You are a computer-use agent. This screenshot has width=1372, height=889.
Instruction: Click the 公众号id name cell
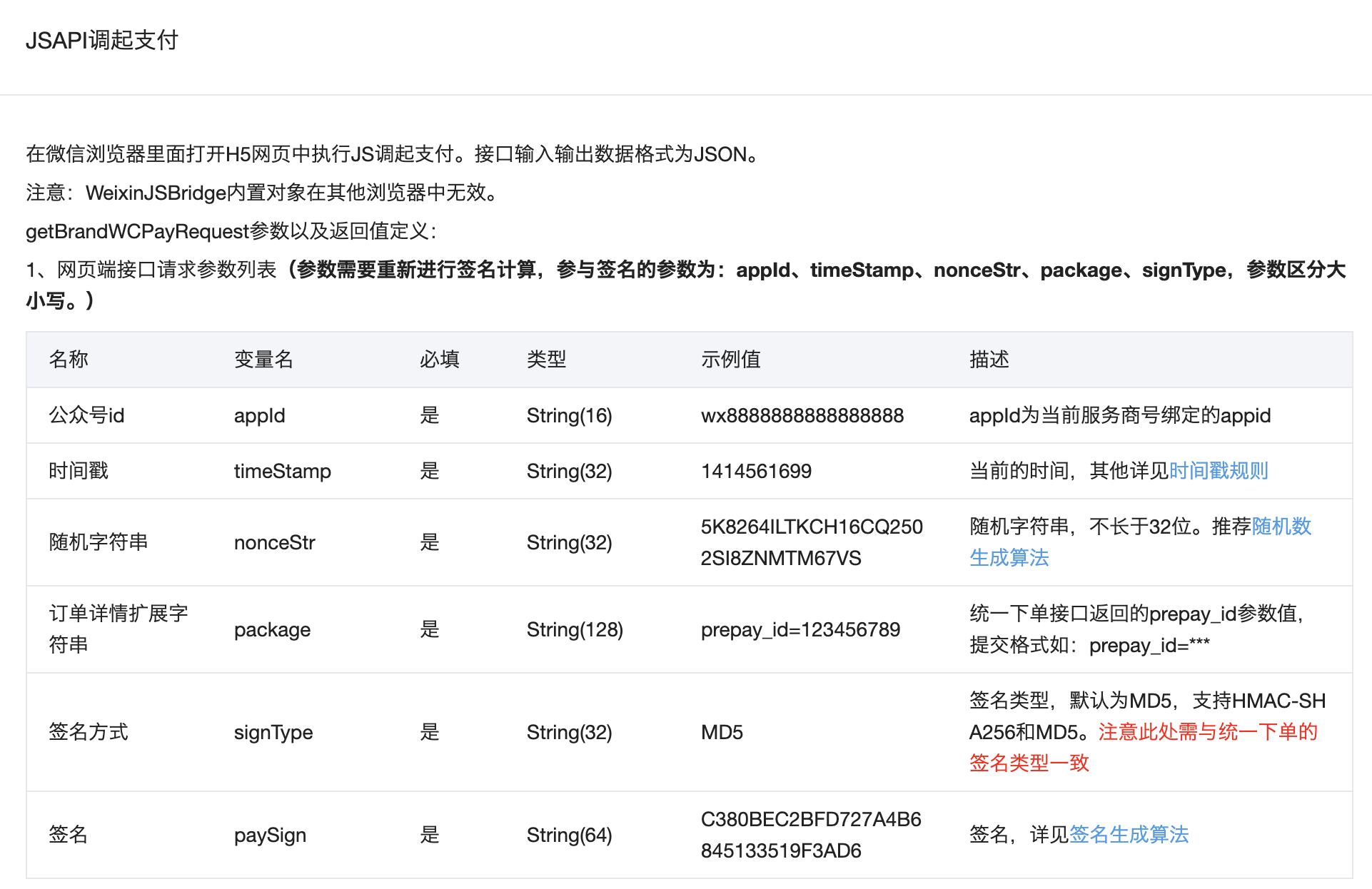click(86, 415)
